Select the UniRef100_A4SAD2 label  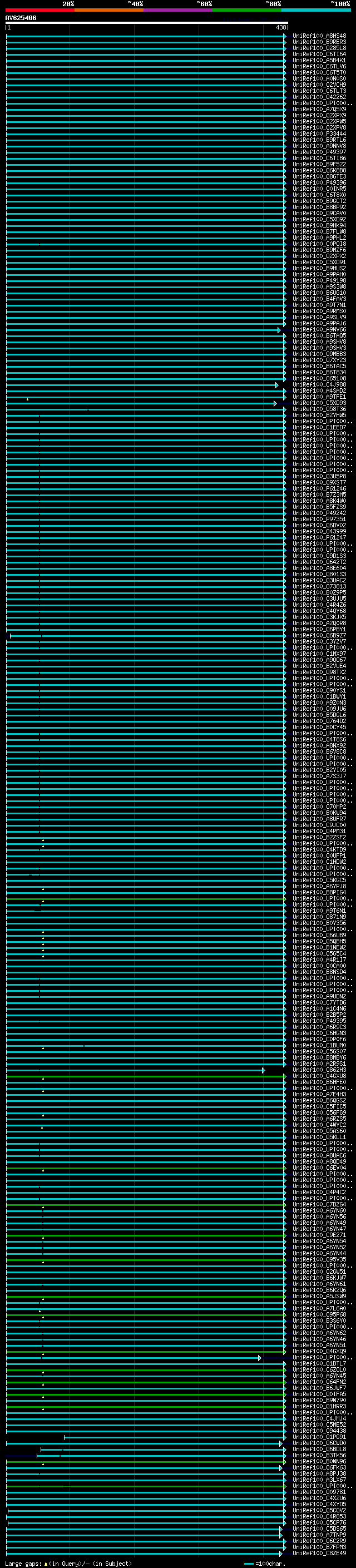pyautogui.click(x=319, y=391)
